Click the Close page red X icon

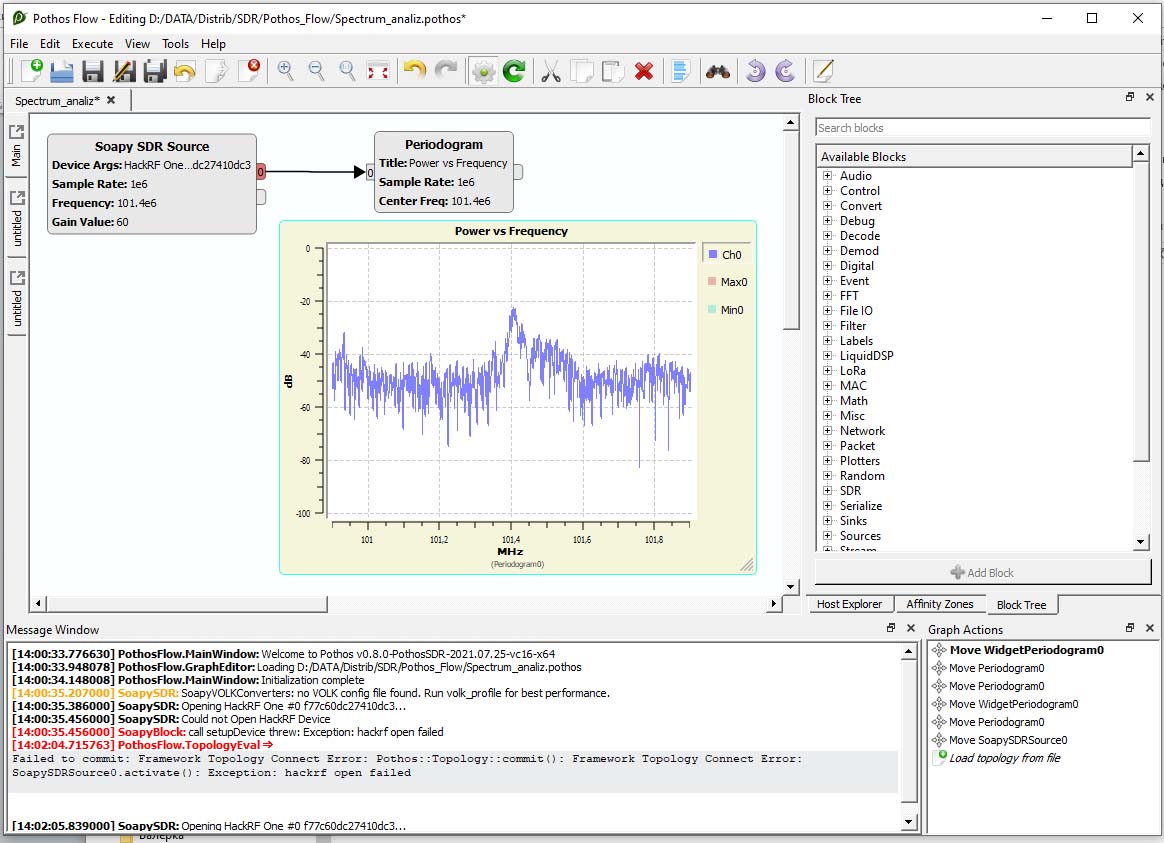(x=249, y=70)
